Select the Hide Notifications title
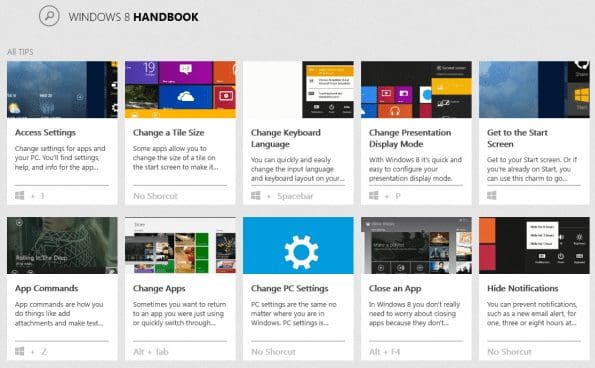 pyautogui.click(x=523, y=289)
